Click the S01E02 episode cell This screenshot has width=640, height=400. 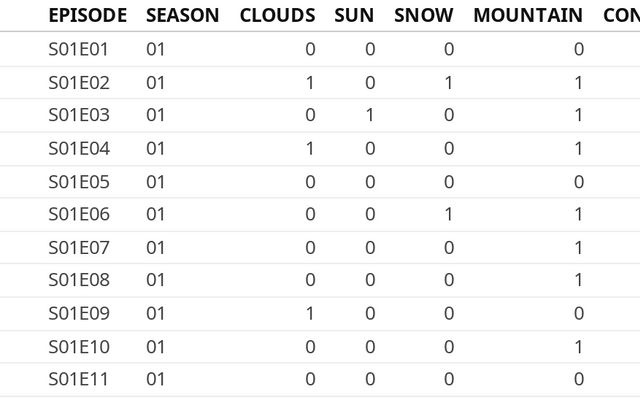point(79,82)
